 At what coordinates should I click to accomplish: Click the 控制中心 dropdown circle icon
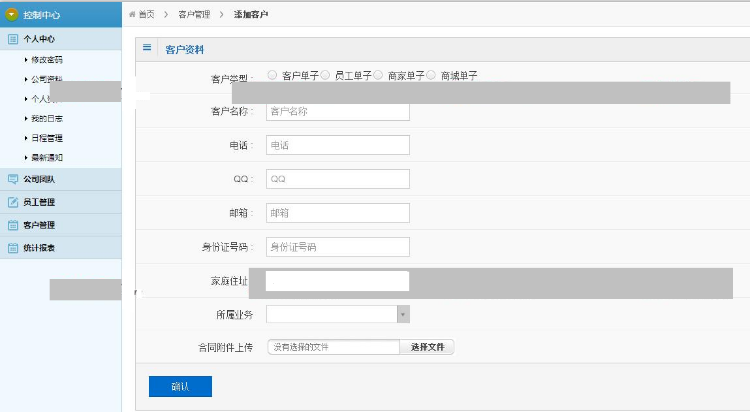pyautogui.click(x=11, y=14)
